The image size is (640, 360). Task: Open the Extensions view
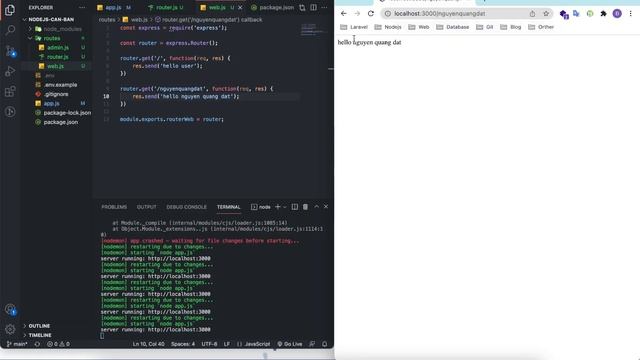[x=10, y=91]
